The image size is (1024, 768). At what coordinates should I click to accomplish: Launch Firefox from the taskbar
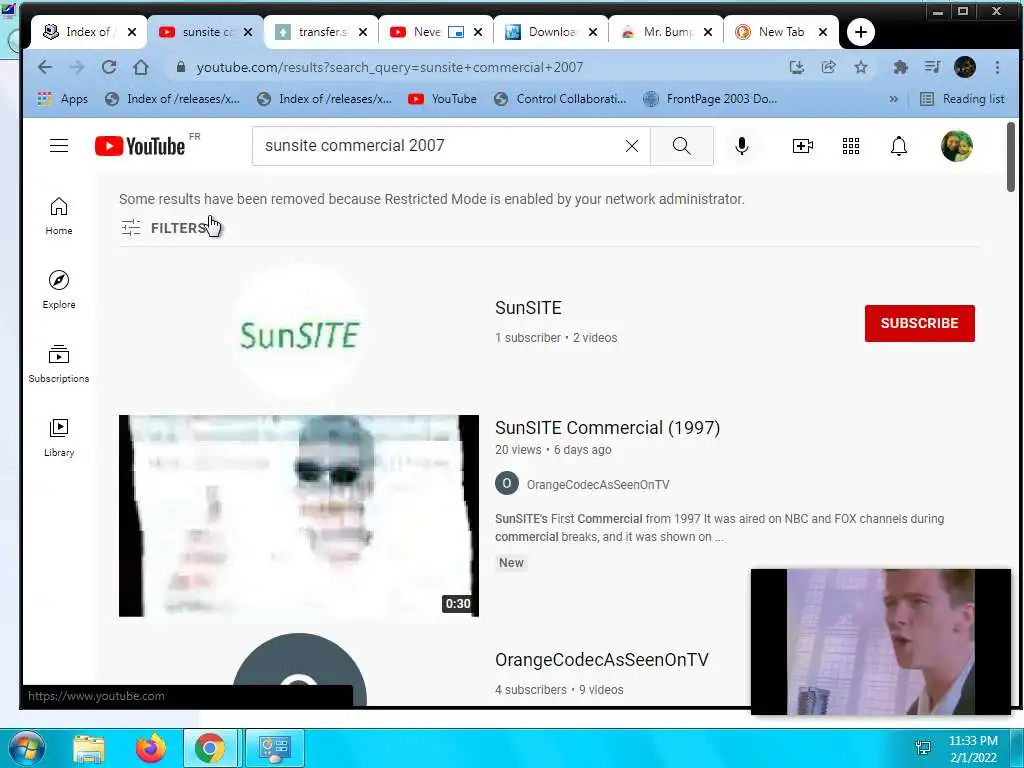click(151, 748)
